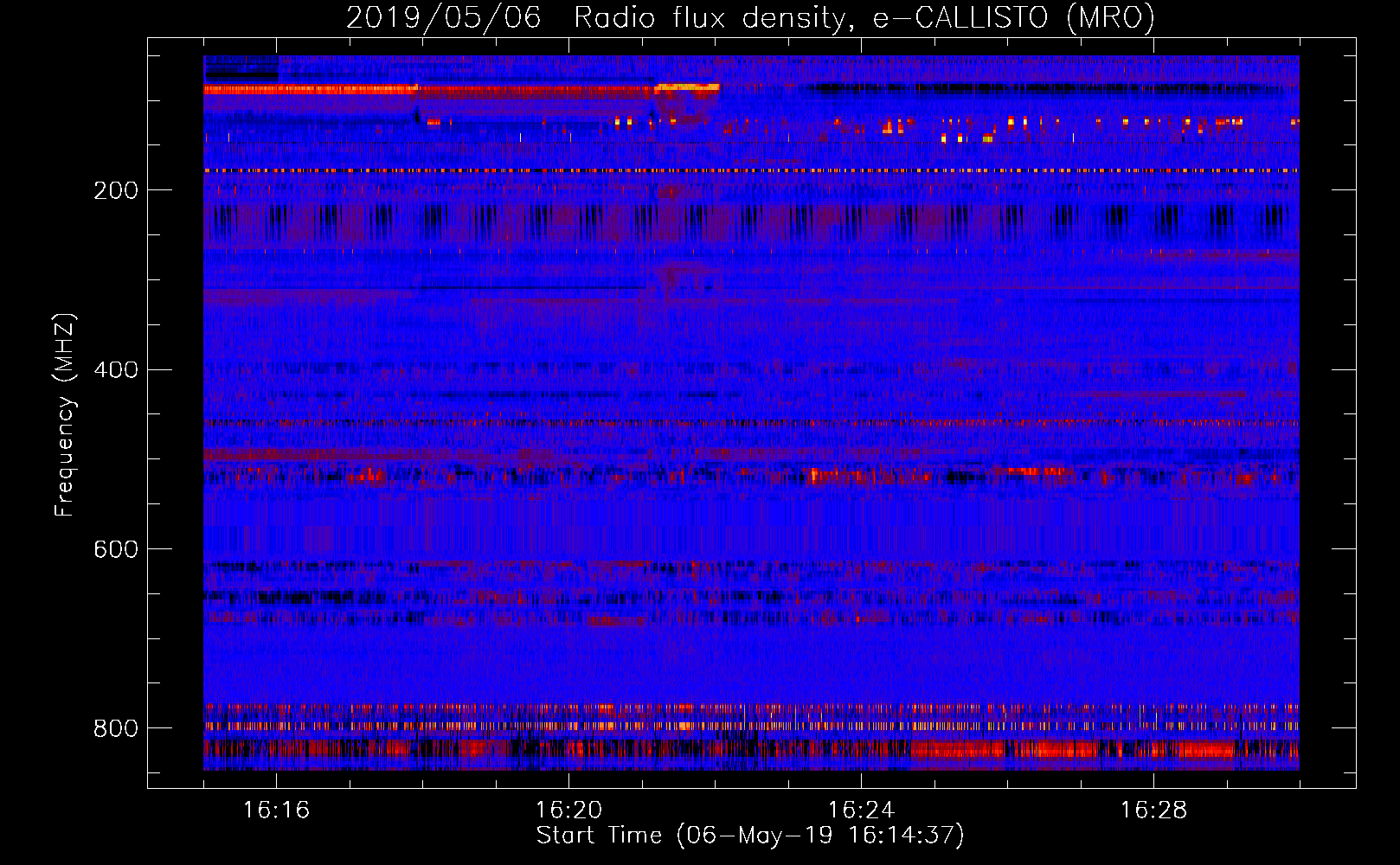Image resolution: width=1400 pixels, height=865 pixels.
Task: Click the 800 frequency tick label
Action: pos(116,729)
